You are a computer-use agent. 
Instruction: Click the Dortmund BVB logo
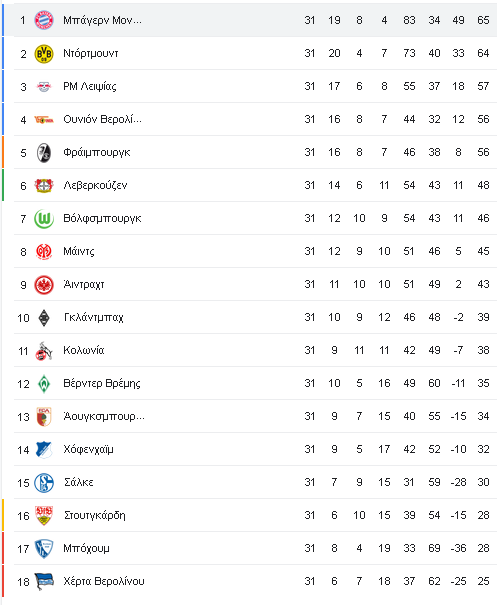[44, 53]
